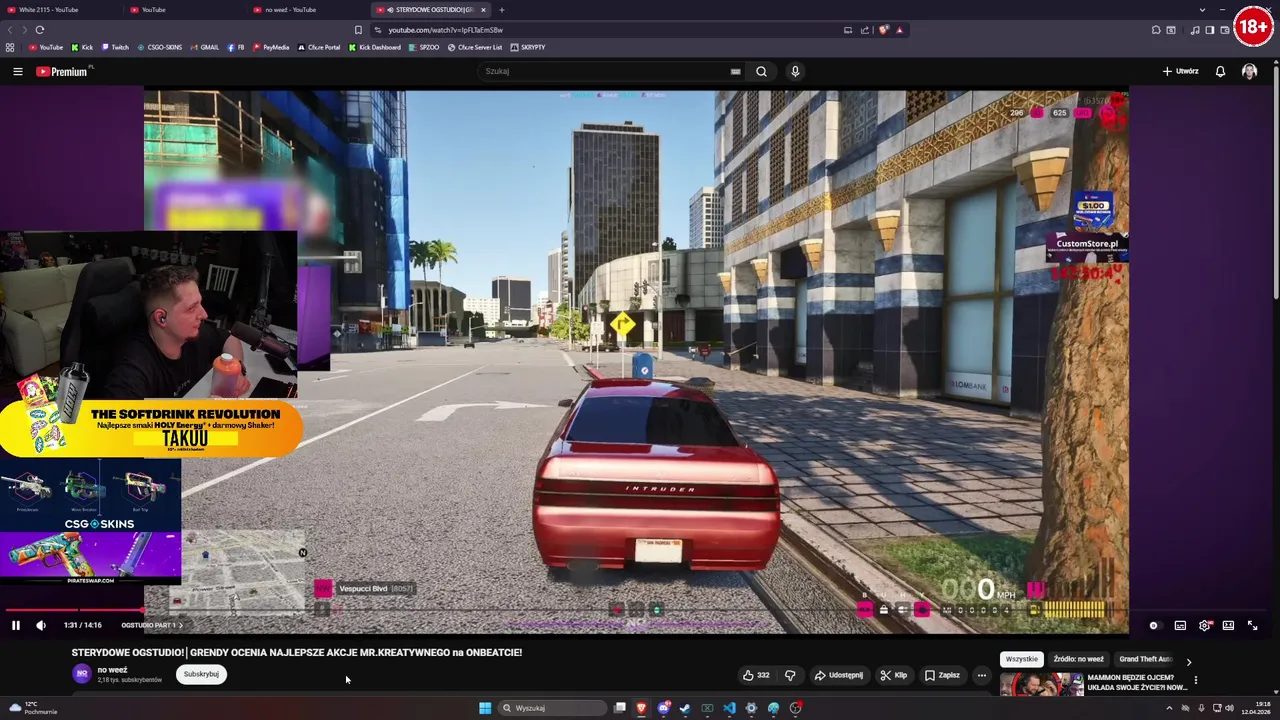This screenshot has height=720, width=1280.
Task: Open a new browser tab
Action: tap(502, 9)
